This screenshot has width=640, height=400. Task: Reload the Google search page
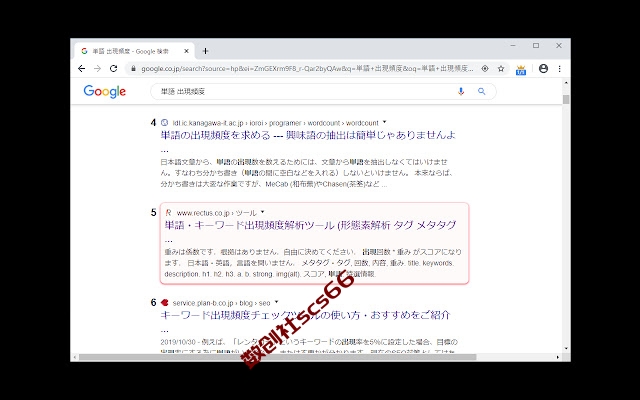pos(113,69)
